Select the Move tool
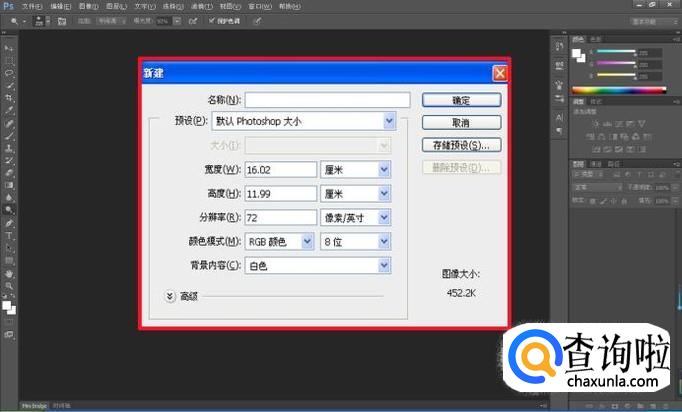 coord(9,48)
